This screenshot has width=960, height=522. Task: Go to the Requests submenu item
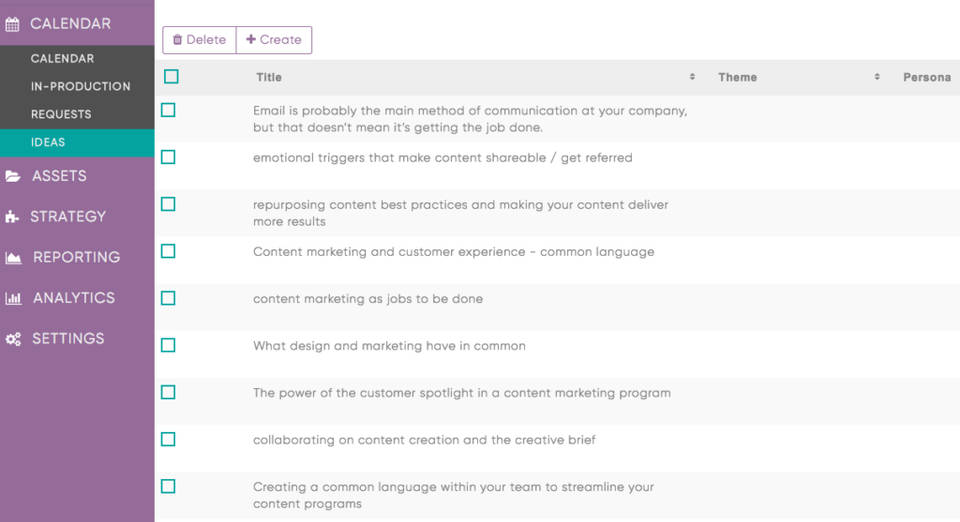point(61,114)
